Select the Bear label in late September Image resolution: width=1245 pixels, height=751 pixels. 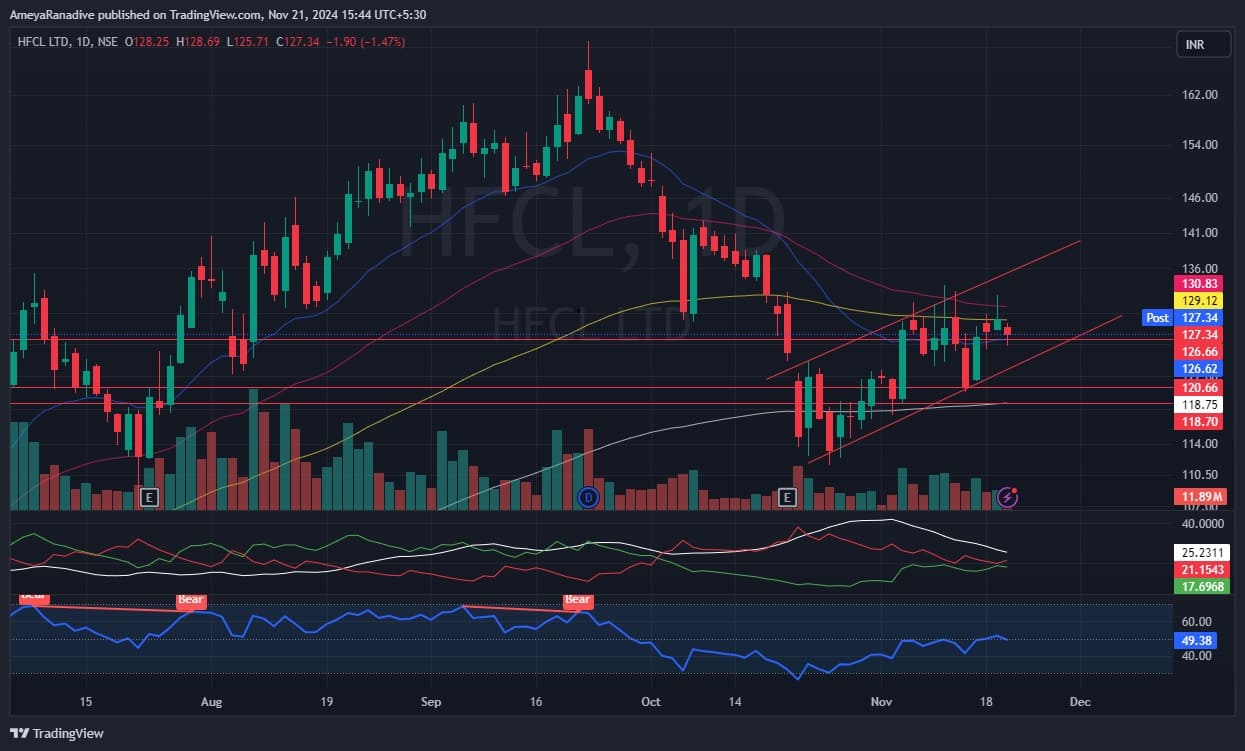coord(578,601)
